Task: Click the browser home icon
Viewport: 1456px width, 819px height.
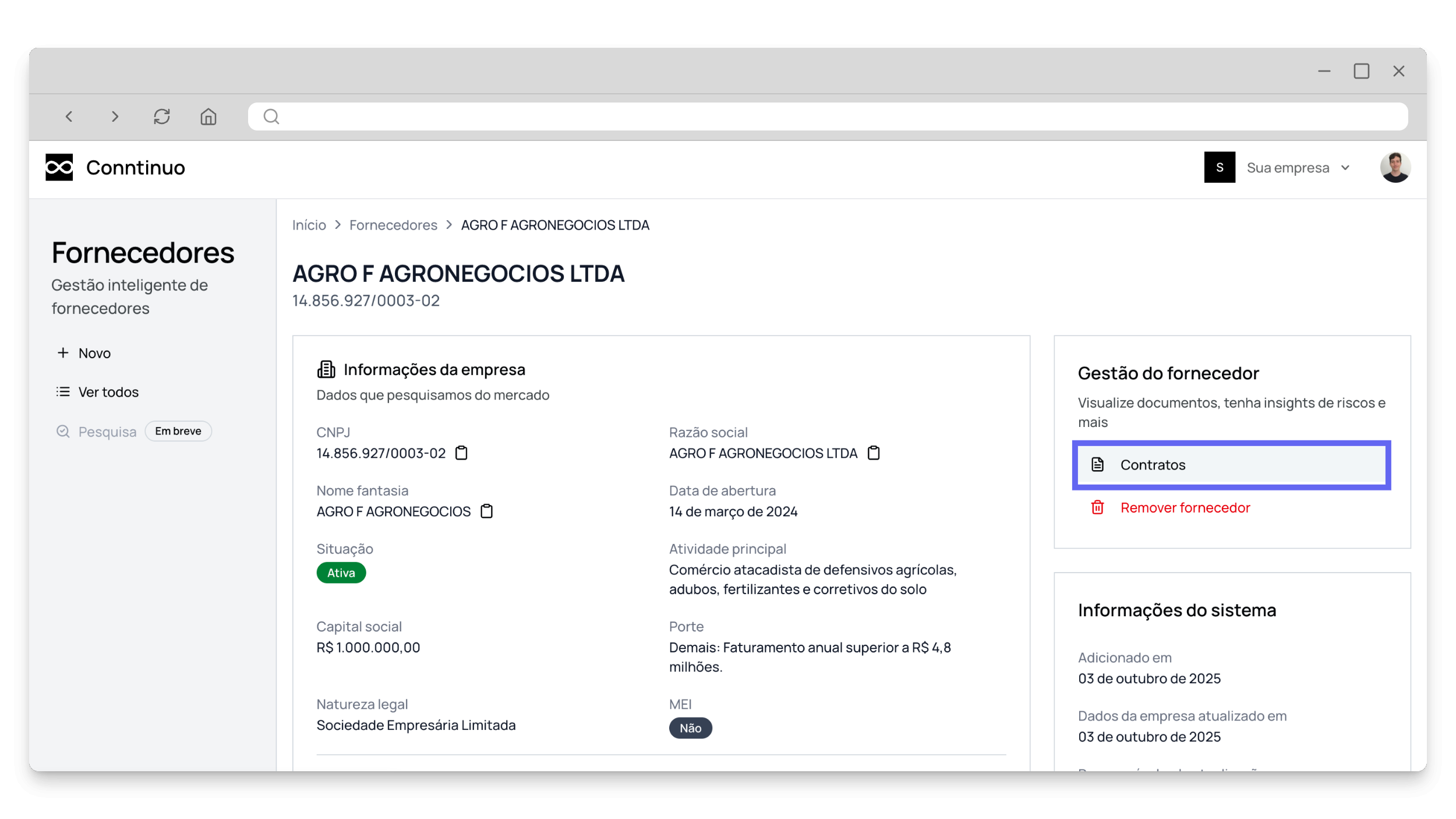Action: pyautogui.click(x=208, y=117)
